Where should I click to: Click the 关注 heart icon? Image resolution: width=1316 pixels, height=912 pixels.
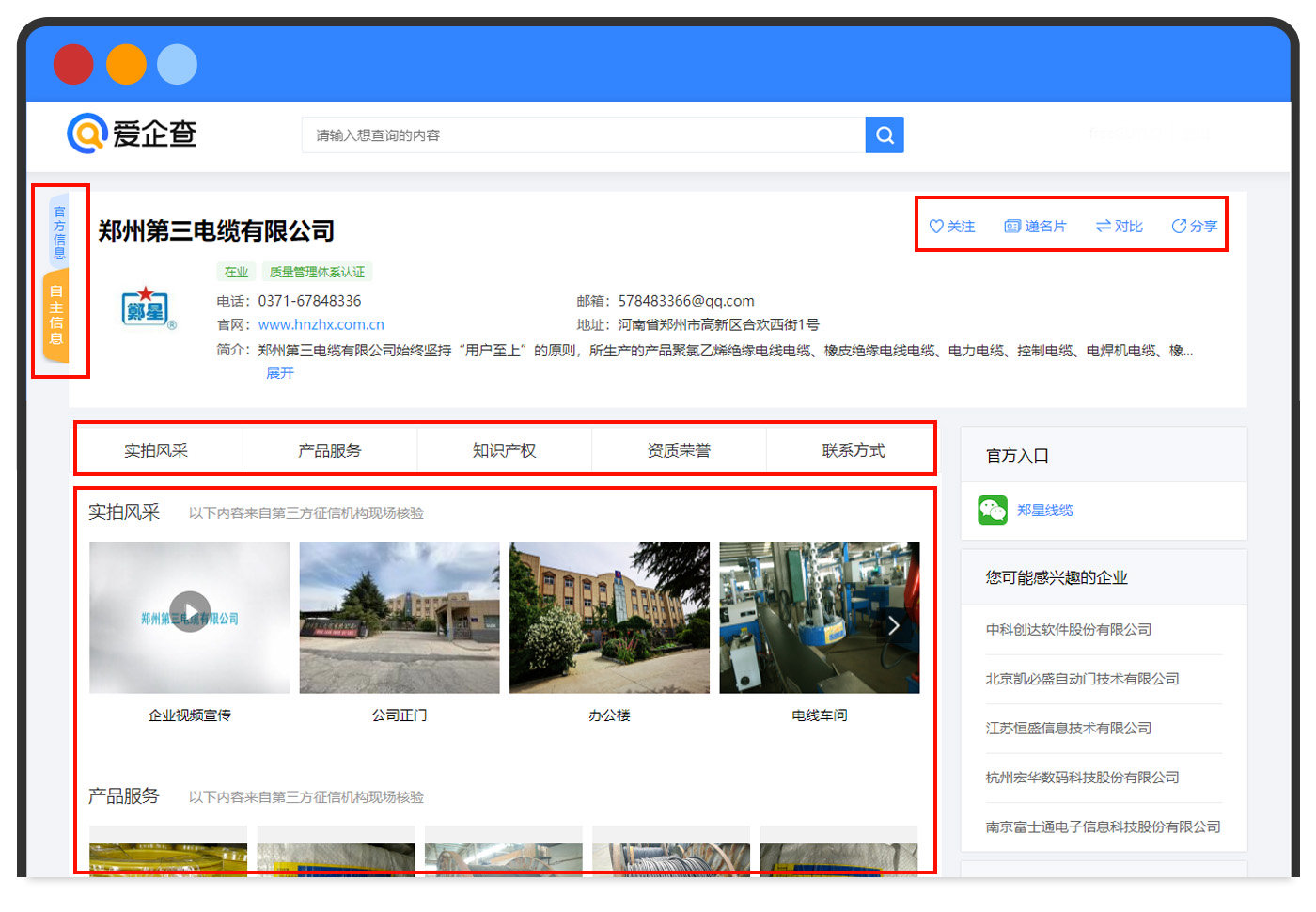tap(936, 227)
